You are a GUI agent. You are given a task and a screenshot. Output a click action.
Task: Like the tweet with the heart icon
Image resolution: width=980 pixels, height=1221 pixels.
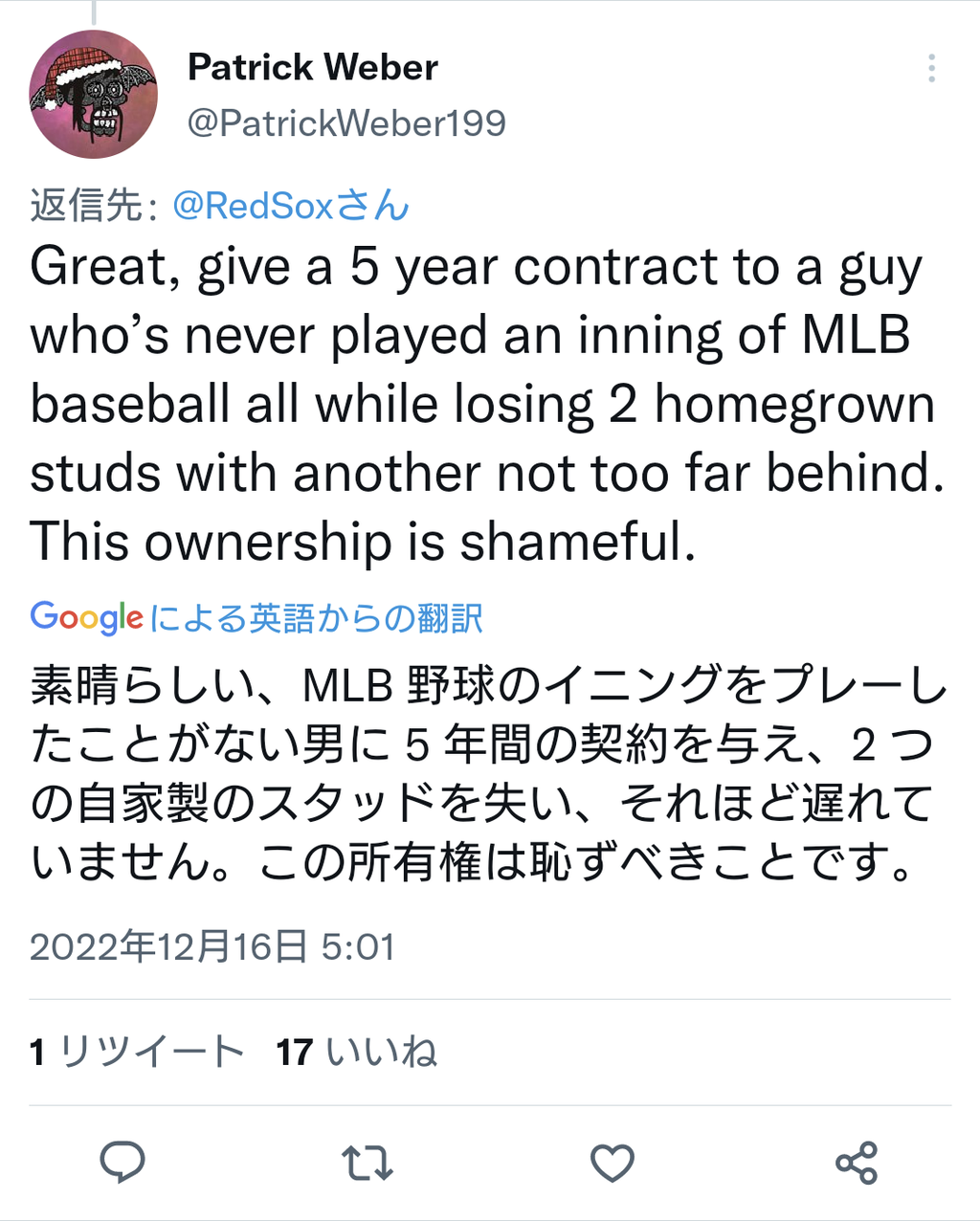[612, 1163]
